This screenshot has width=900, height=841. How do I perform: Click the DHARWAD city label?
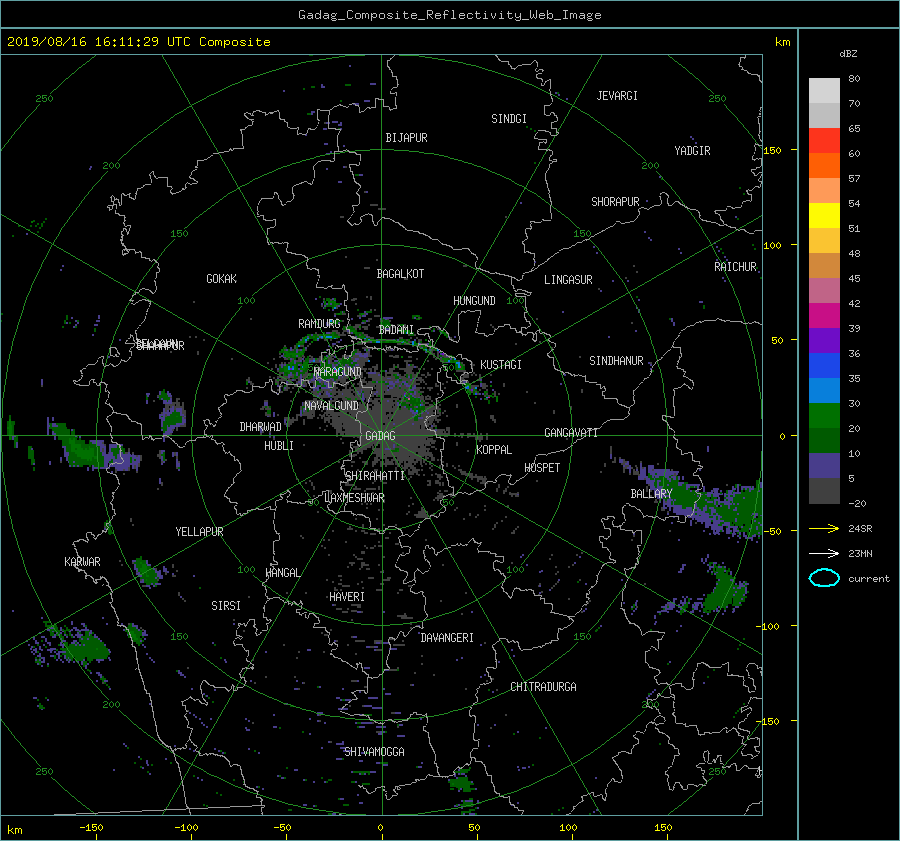coord(260,427)
